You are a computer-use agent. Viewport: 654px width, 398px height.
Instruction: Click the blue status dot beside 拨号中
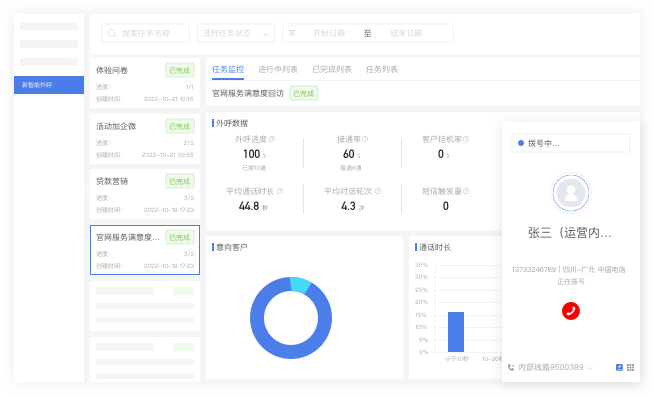[521, 143]
